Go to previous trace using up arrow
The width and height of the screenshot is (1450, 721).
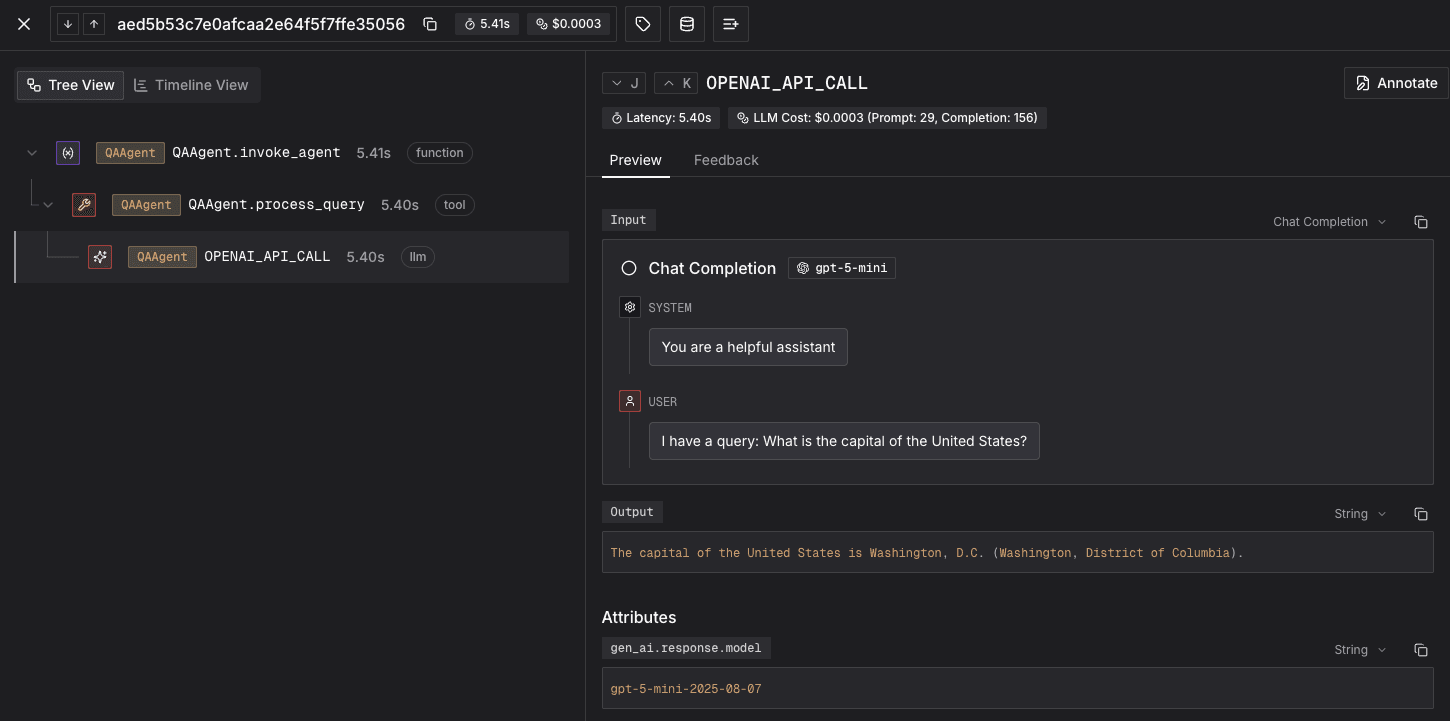point(94,24)
